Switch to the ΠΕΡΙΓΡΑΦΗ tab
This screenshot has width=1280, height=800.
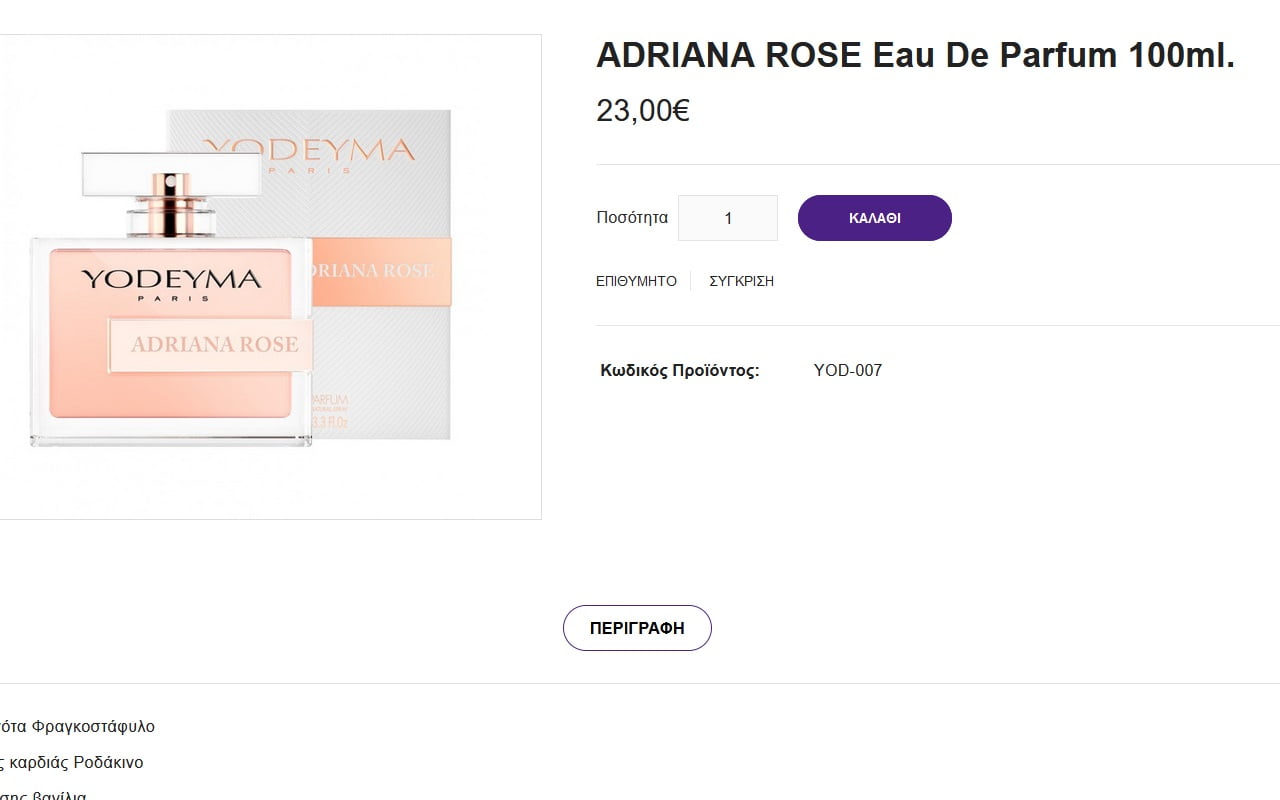tap(637, 628)
